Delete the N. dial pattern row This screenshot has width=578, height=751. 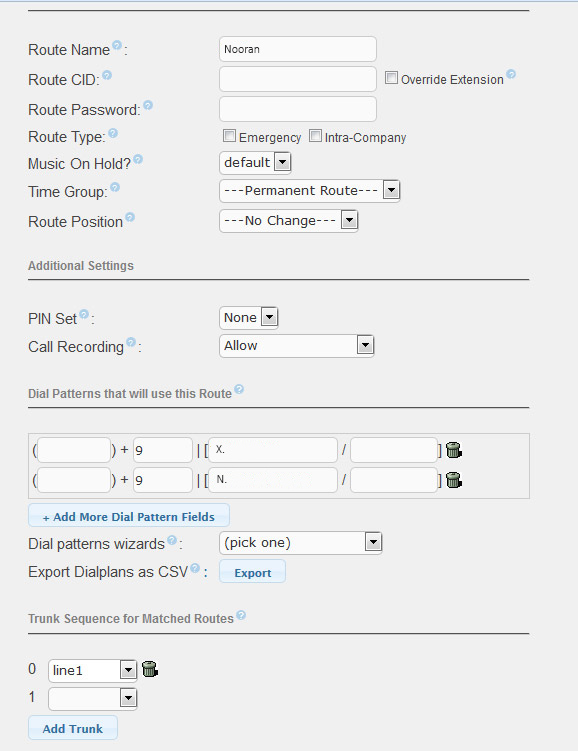pyautogui.click(x=453, y=479)
